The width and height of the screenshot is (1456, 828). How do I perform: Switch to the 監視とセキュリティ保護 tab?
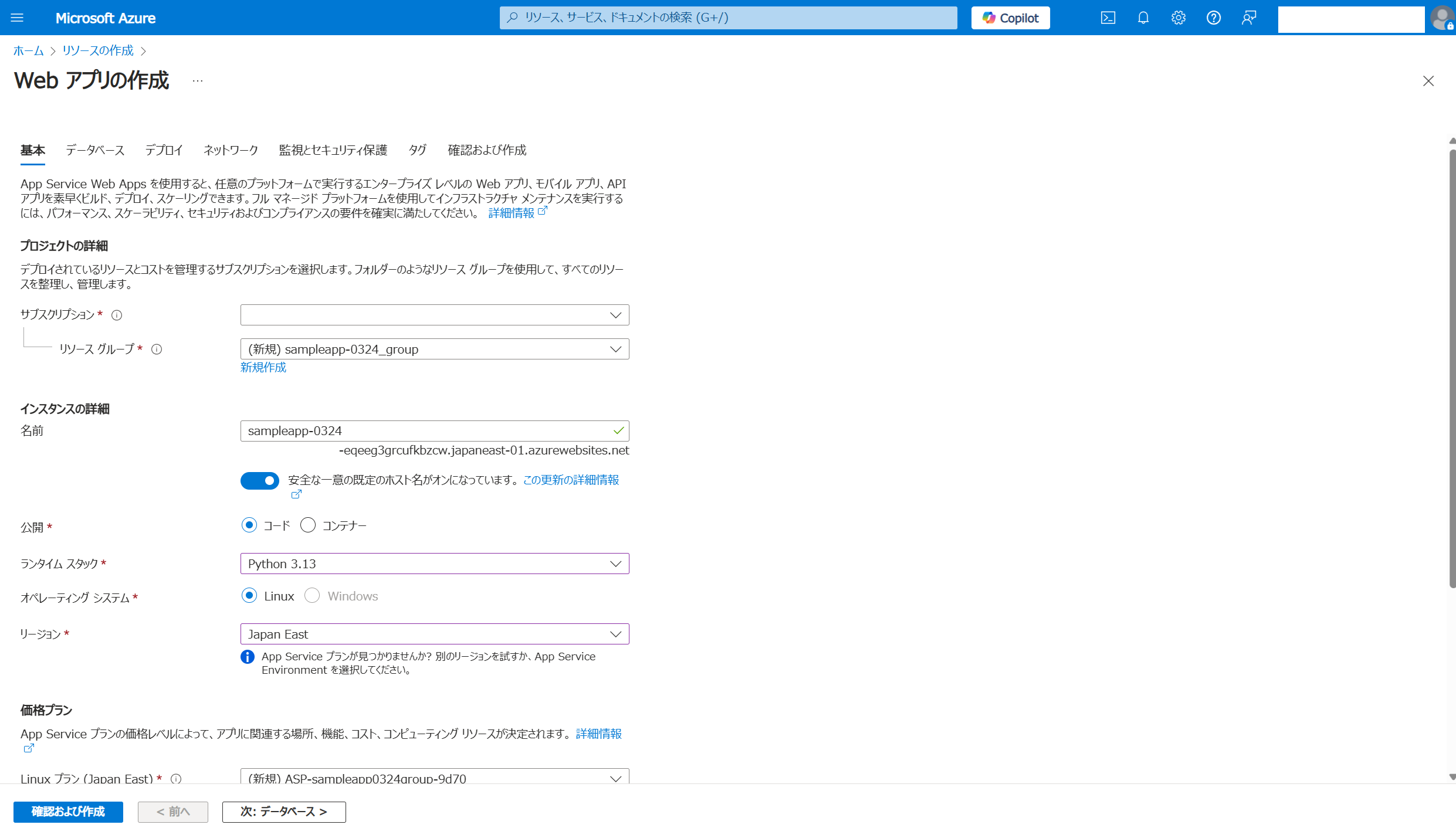pyautogui.click(x=333, y=150)
